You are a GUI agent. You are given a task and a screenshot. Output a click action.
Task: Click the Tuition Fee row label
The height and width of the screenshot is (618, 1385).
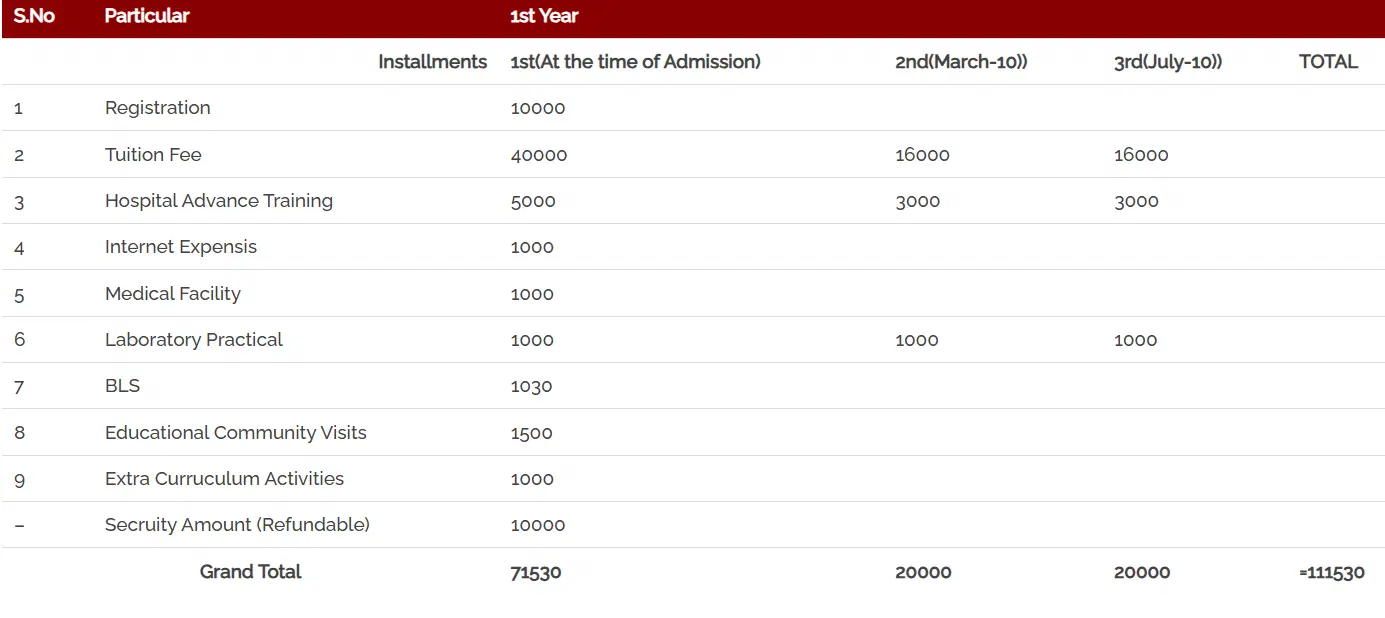click(153, 155)
